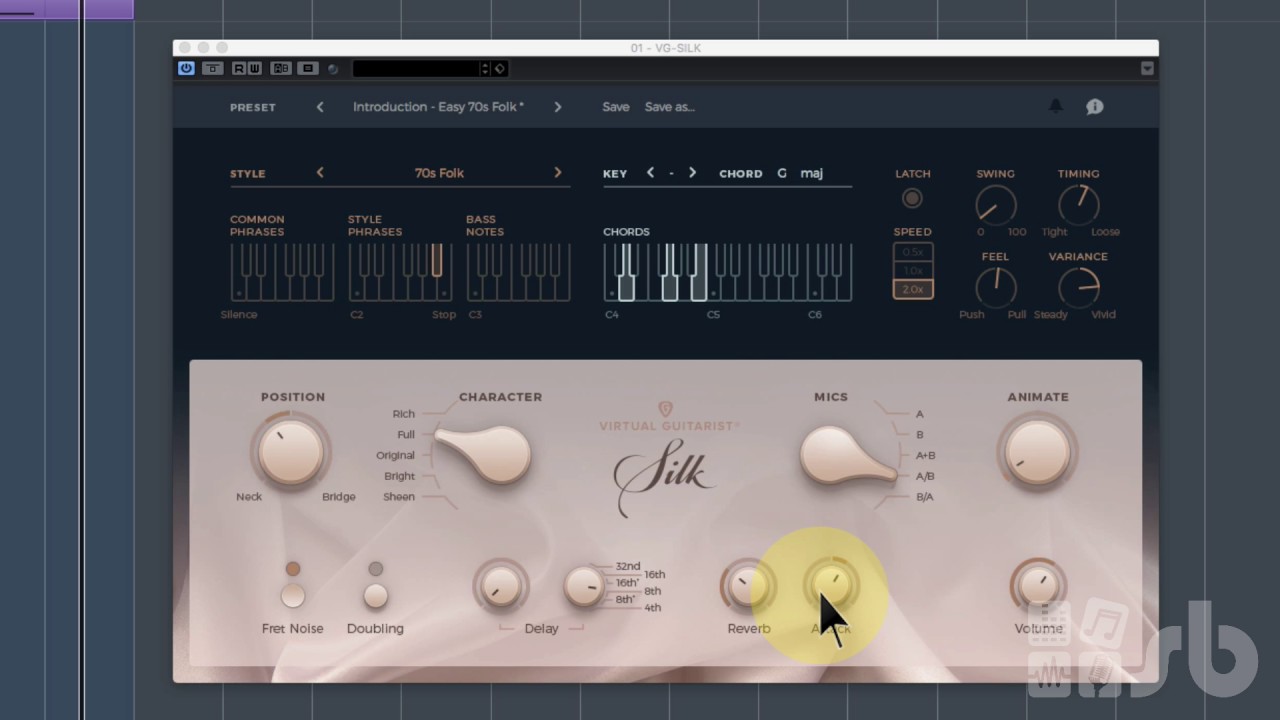
Task: Click the Mics selector lever
Action: pos(848,455)
